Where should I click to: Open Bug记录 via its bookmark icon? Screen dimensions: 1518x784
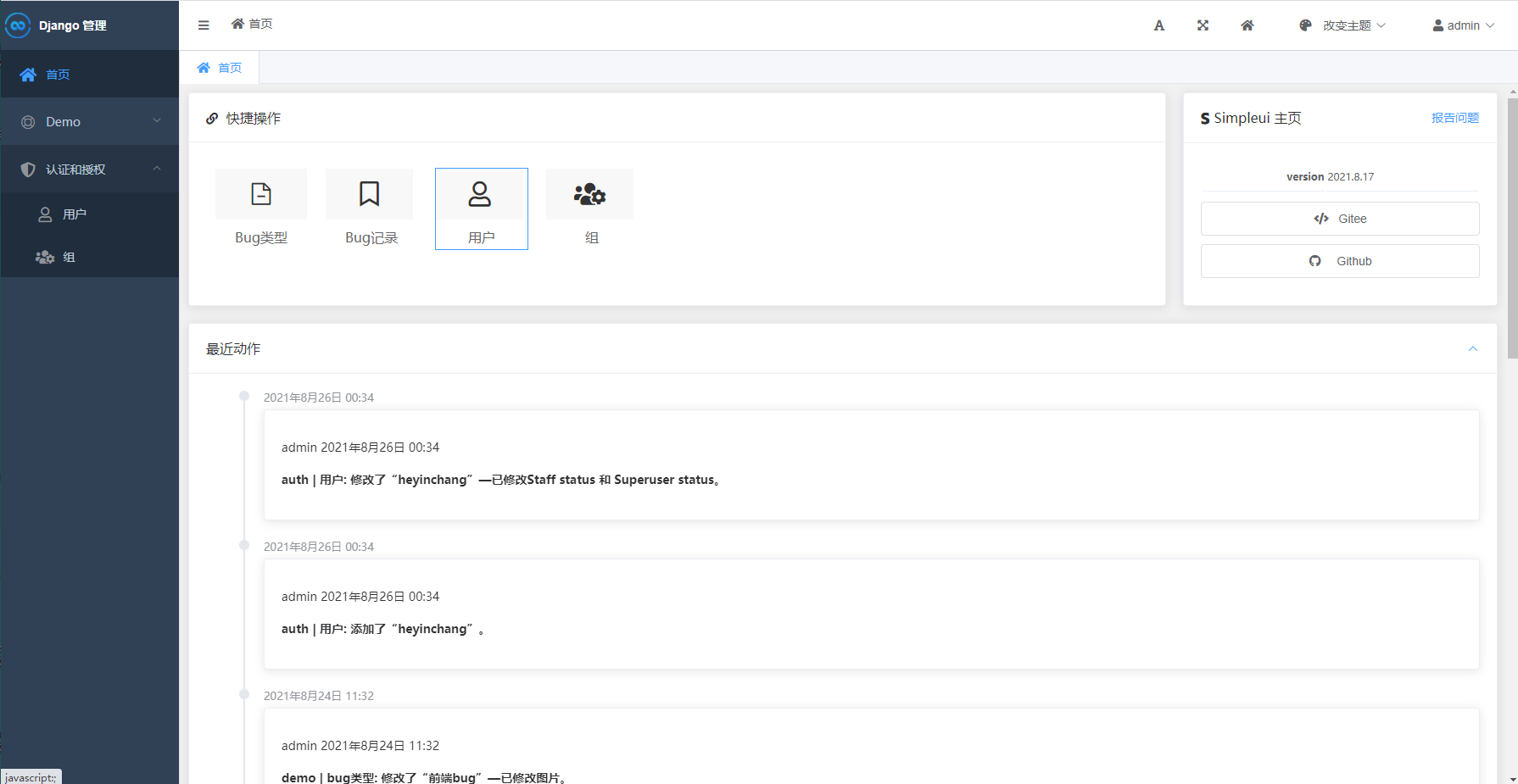coord(369,193)
